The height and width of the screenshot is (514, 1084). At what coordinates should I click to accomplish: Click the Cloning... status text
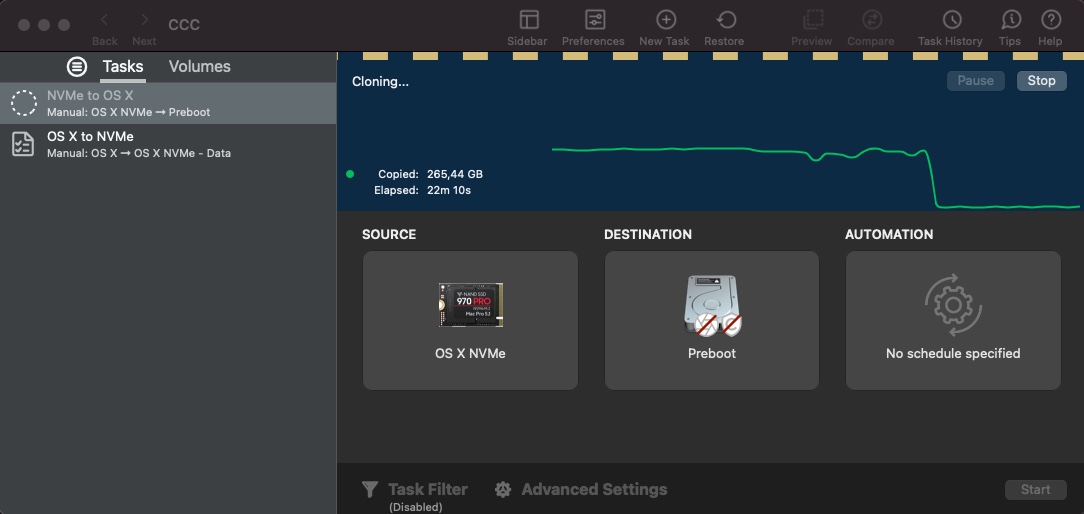tap(380, 82)
